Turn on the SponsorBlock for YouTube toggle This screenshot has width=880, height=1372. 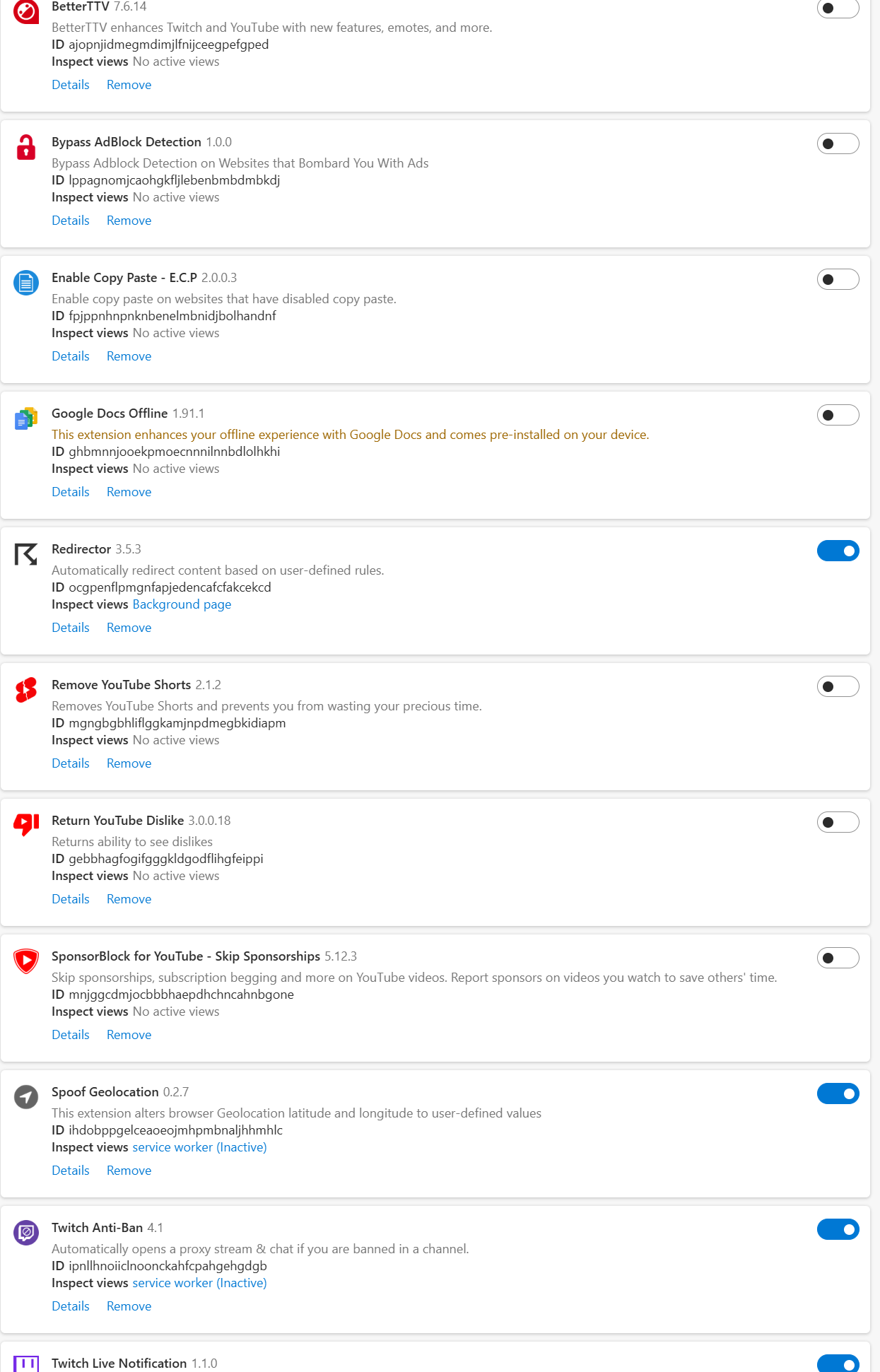tap(838, 958)
